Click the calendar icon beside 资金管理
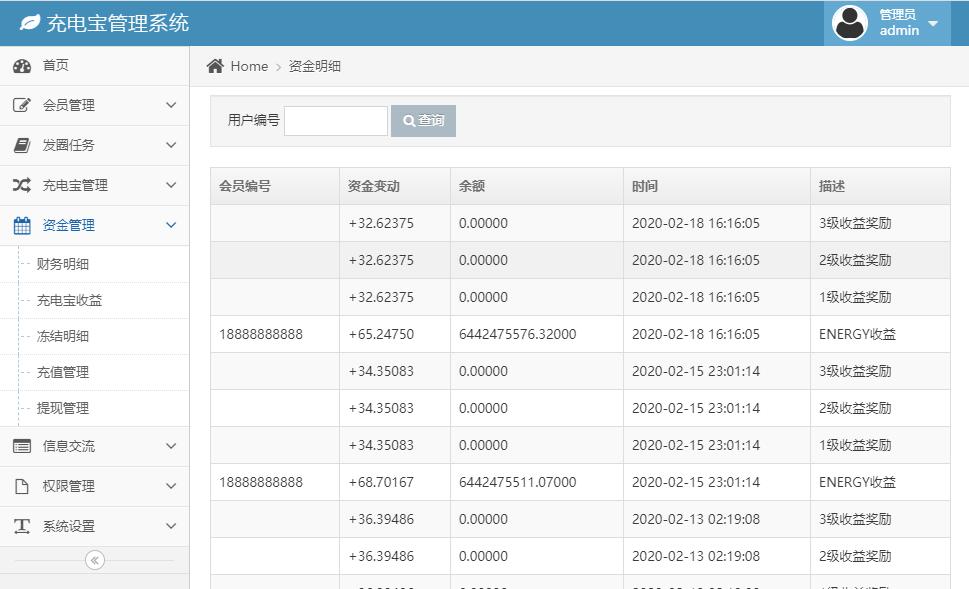The height and width of the screenshot is (589, 969). pos(22,225)
